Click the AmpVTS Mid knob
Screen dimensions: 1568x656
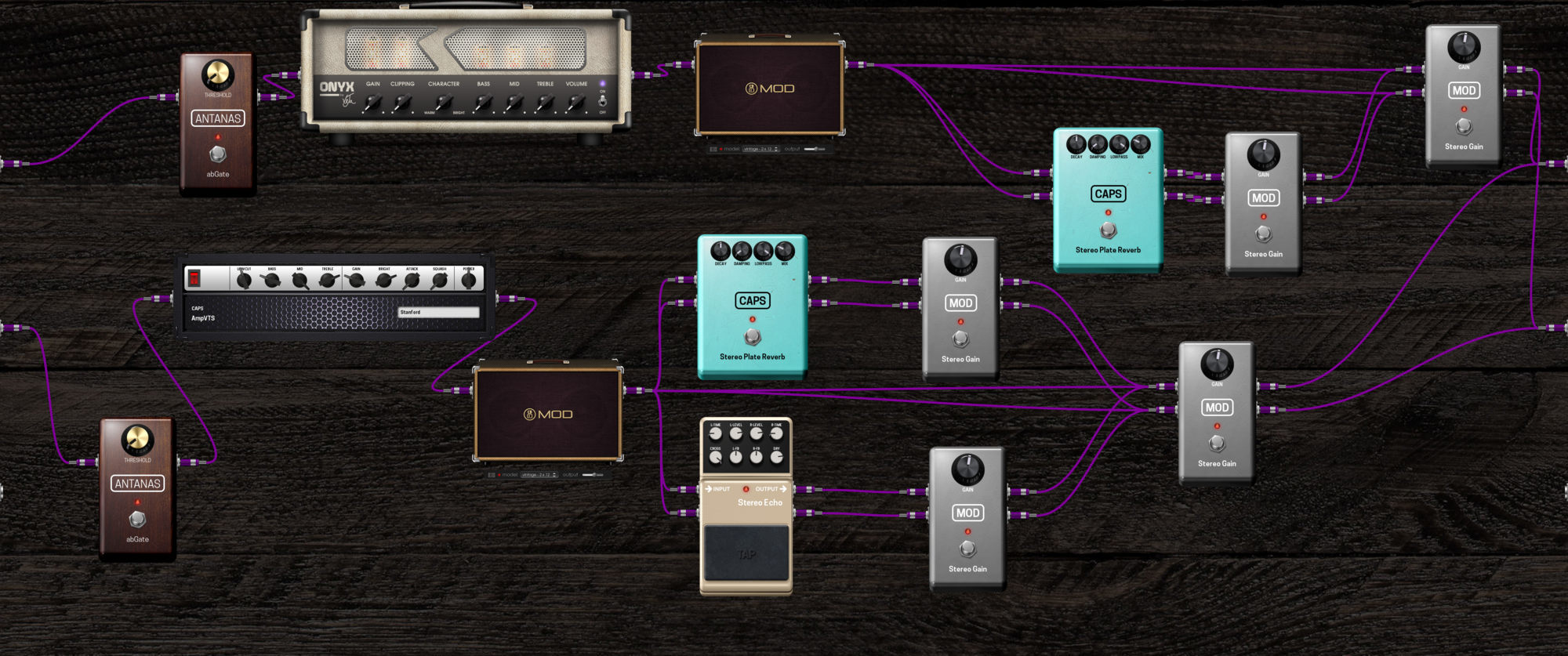[299, 280]
